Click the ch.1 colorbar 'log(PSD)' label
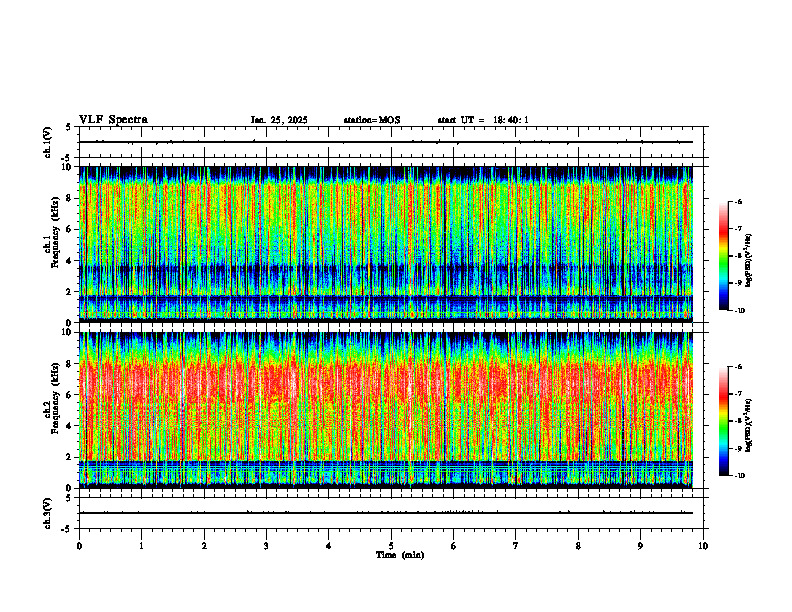792x612 pixels. [749, 261]
